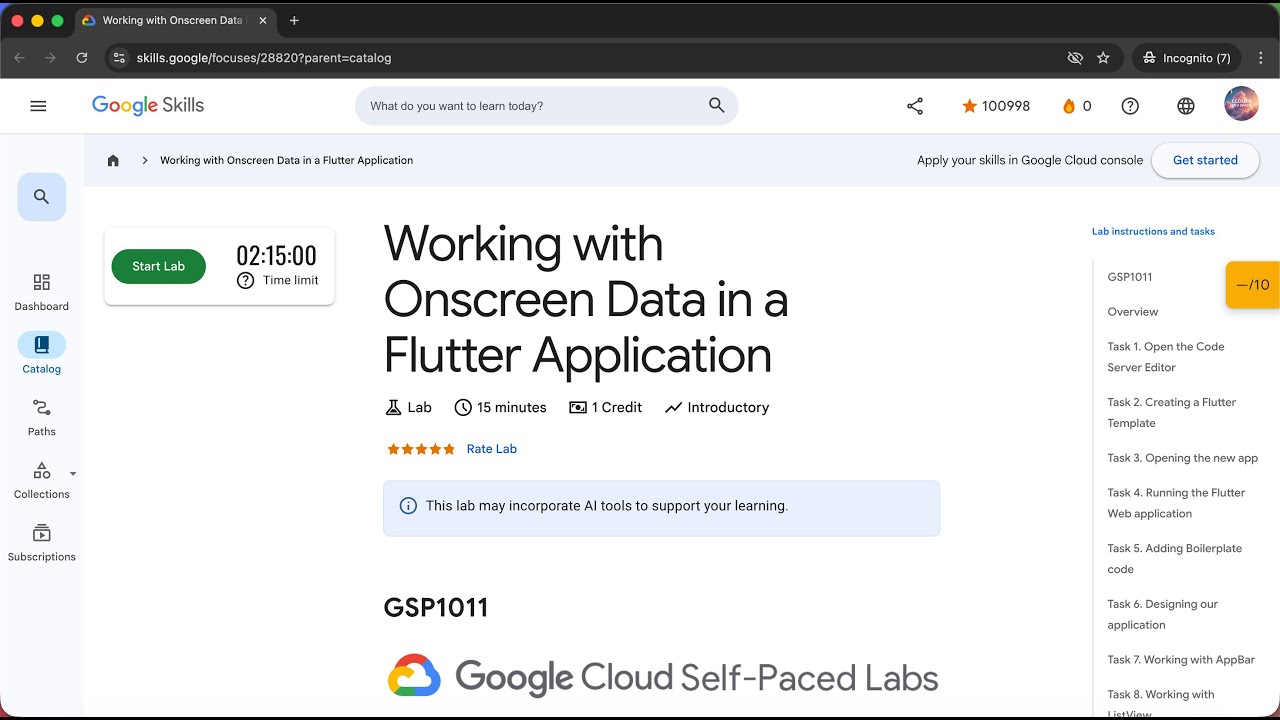The image size is (1280, 720).
Task: Click the info icon in AI notice
Action: click(x=408, y=506)
